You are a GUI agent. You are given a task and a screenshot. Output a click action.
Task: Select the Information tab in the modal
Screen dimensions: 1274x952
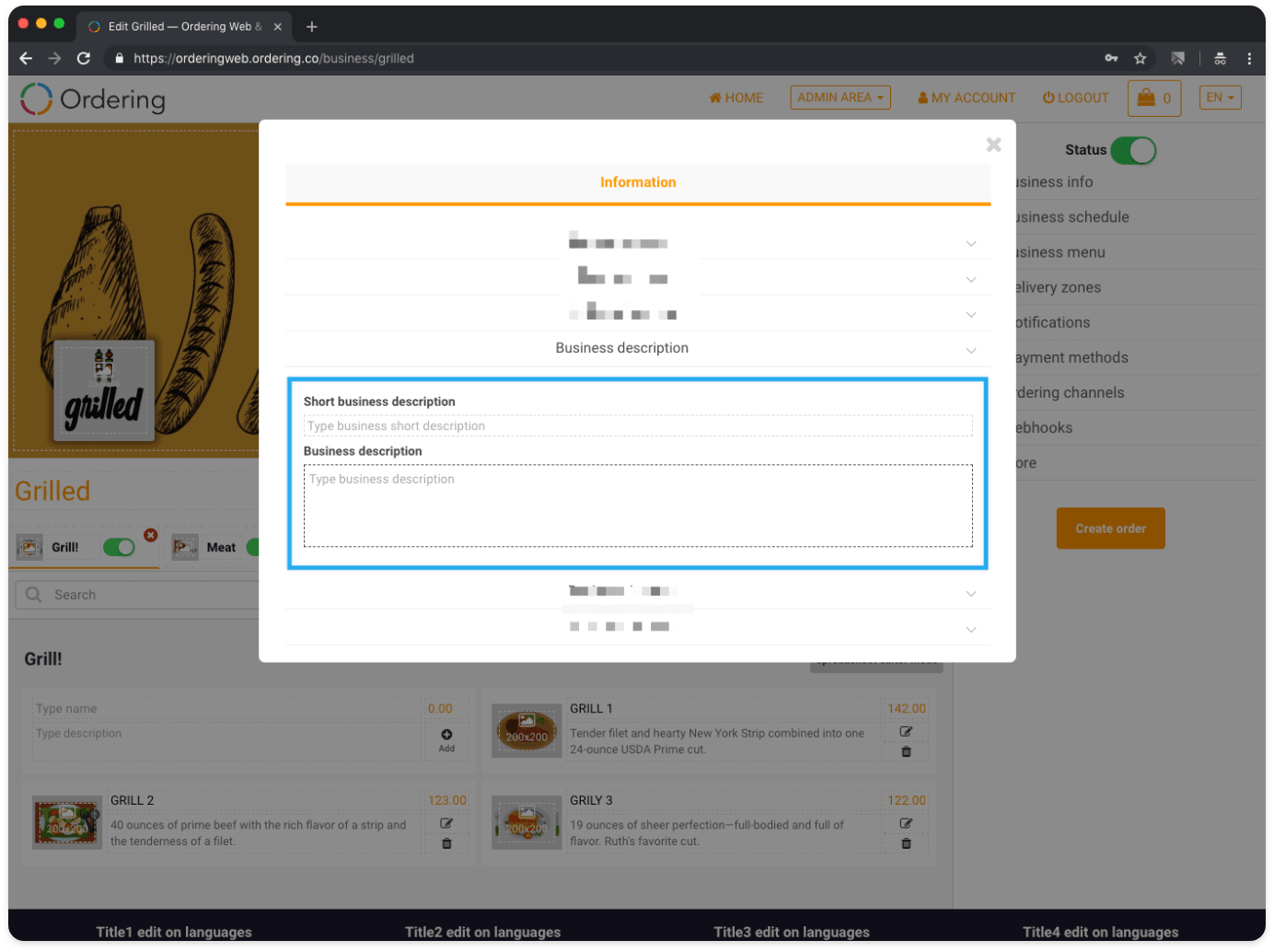(x=638, y=182)
